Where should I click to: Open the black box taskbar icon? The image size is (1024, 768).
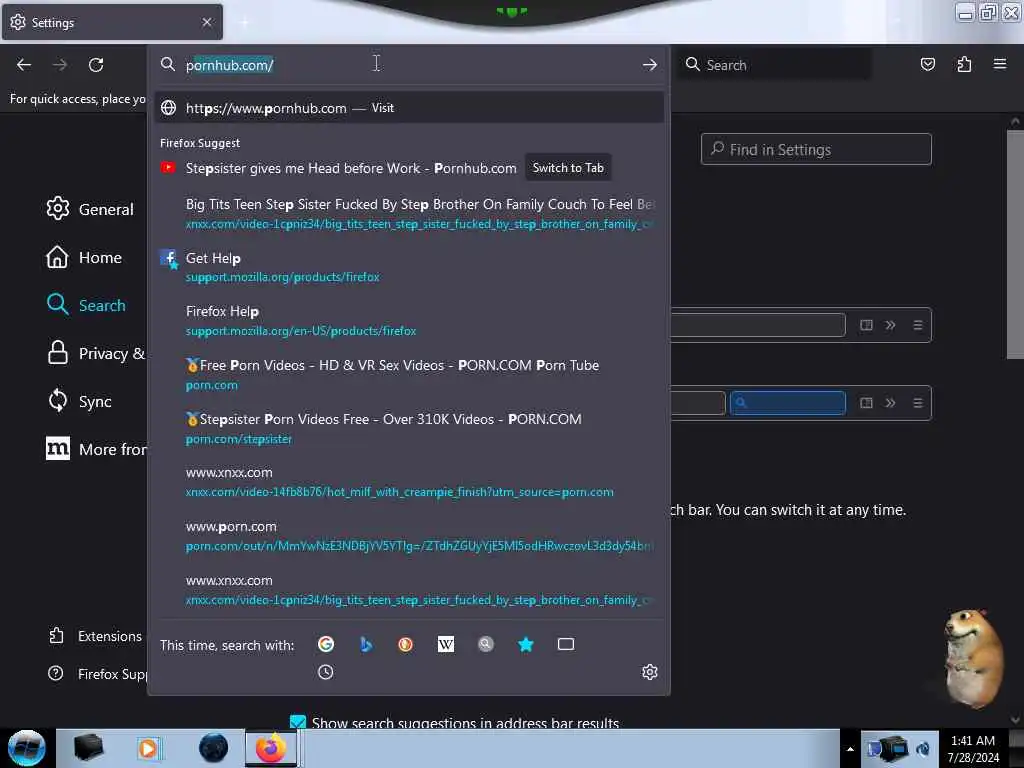[88, 748]
